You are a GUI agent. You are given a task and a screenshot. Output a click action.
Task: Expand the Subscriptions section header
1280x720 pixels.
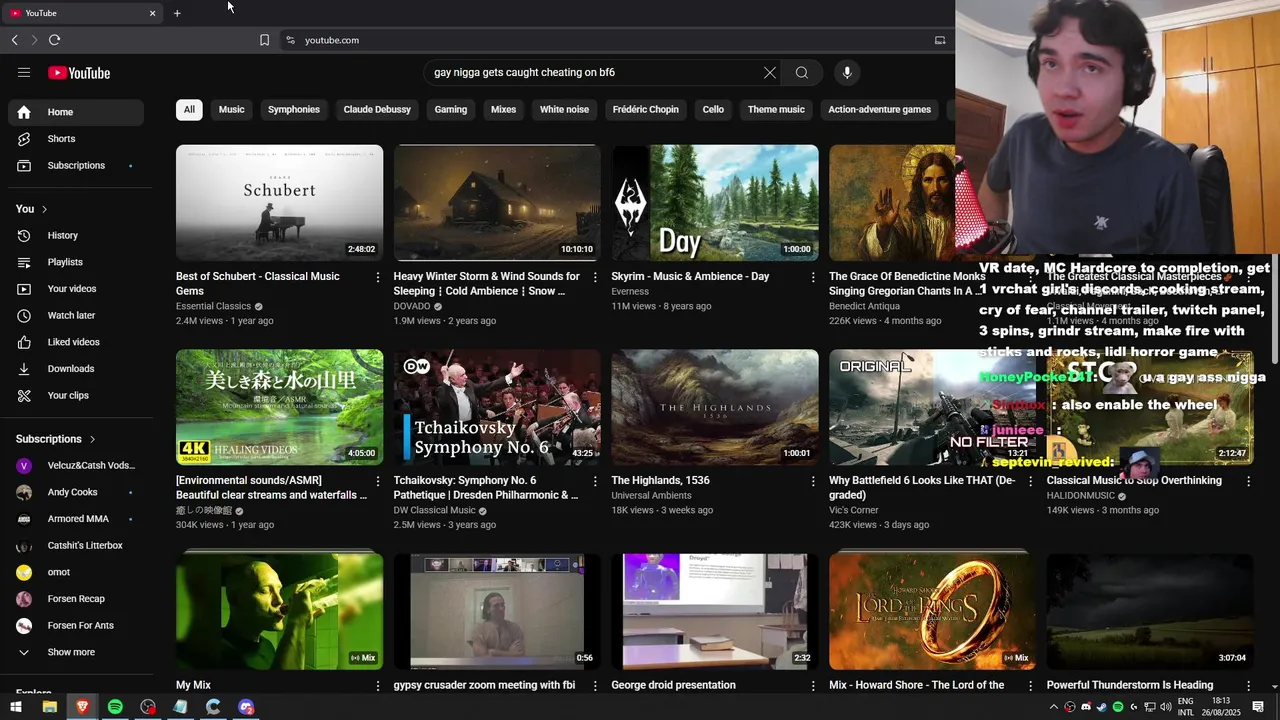(x=56, y=439)
